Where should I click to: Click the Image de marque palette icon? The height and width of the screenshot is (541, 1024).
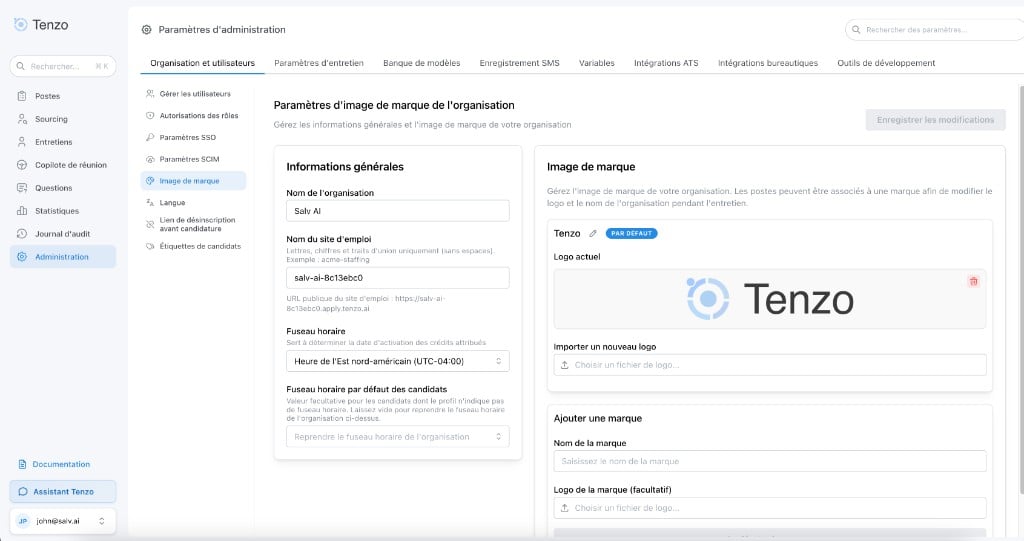150,181
